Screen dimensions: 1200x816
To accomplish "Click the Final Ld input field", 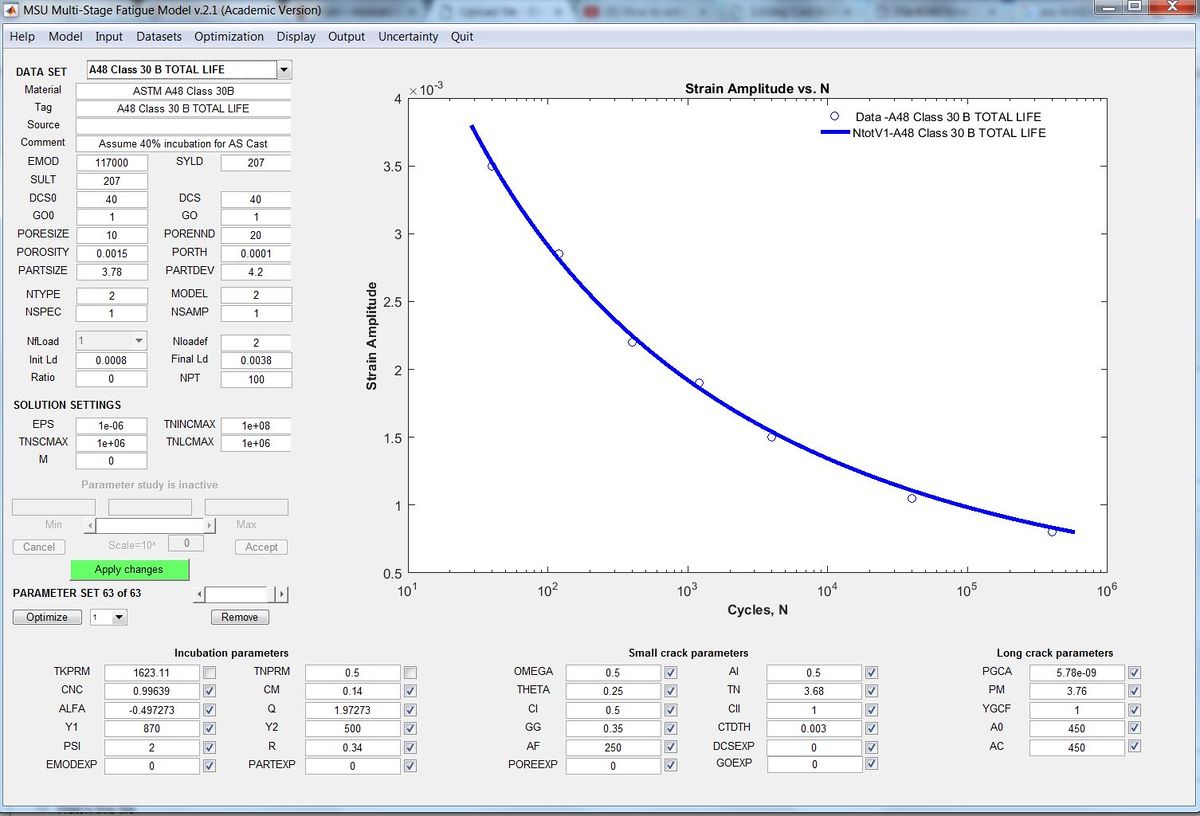I will coord(256,361).
